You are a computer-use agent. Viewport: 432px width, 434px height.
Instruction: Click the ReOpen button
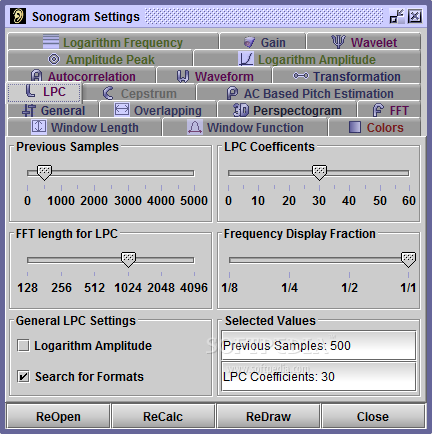point(58,416)
